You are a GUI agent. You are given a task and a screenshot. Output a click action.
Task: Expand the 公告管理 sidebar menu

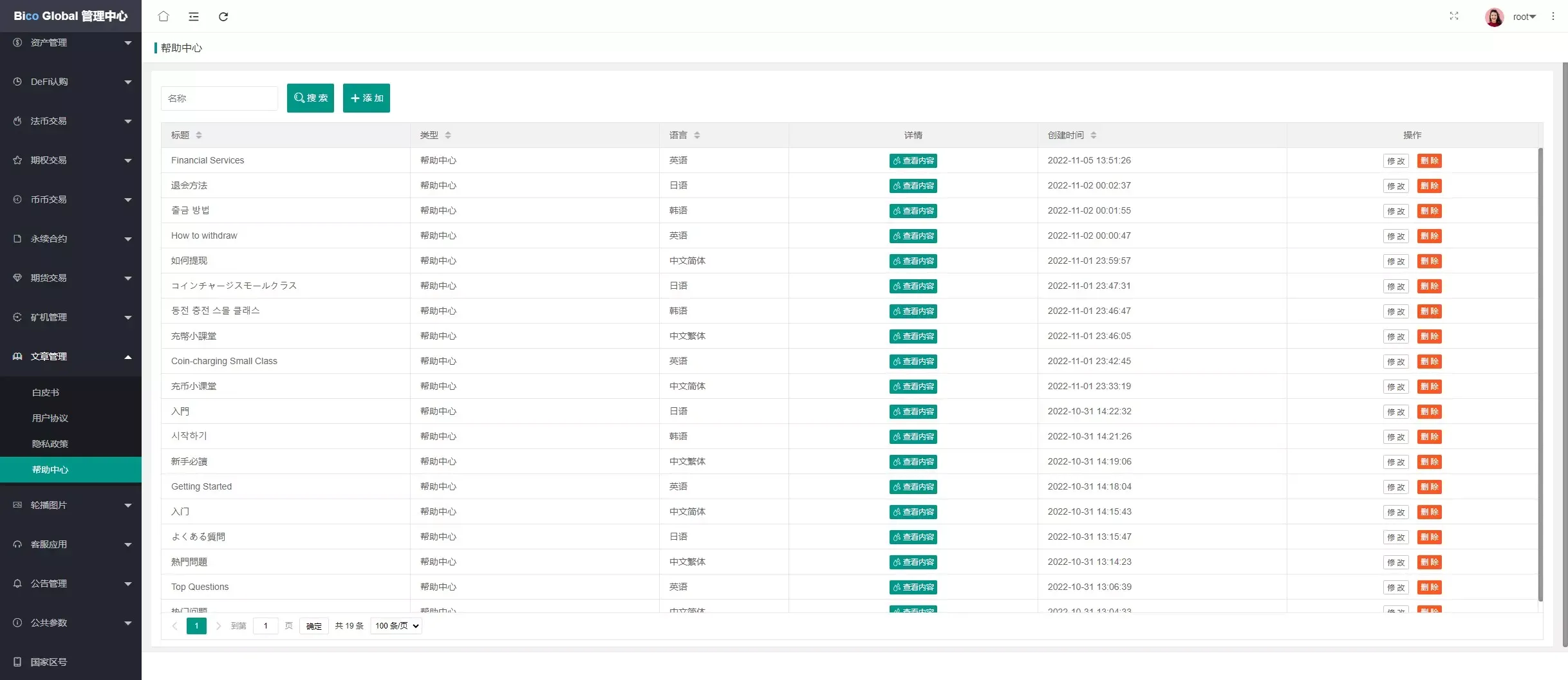coord(71,584)
